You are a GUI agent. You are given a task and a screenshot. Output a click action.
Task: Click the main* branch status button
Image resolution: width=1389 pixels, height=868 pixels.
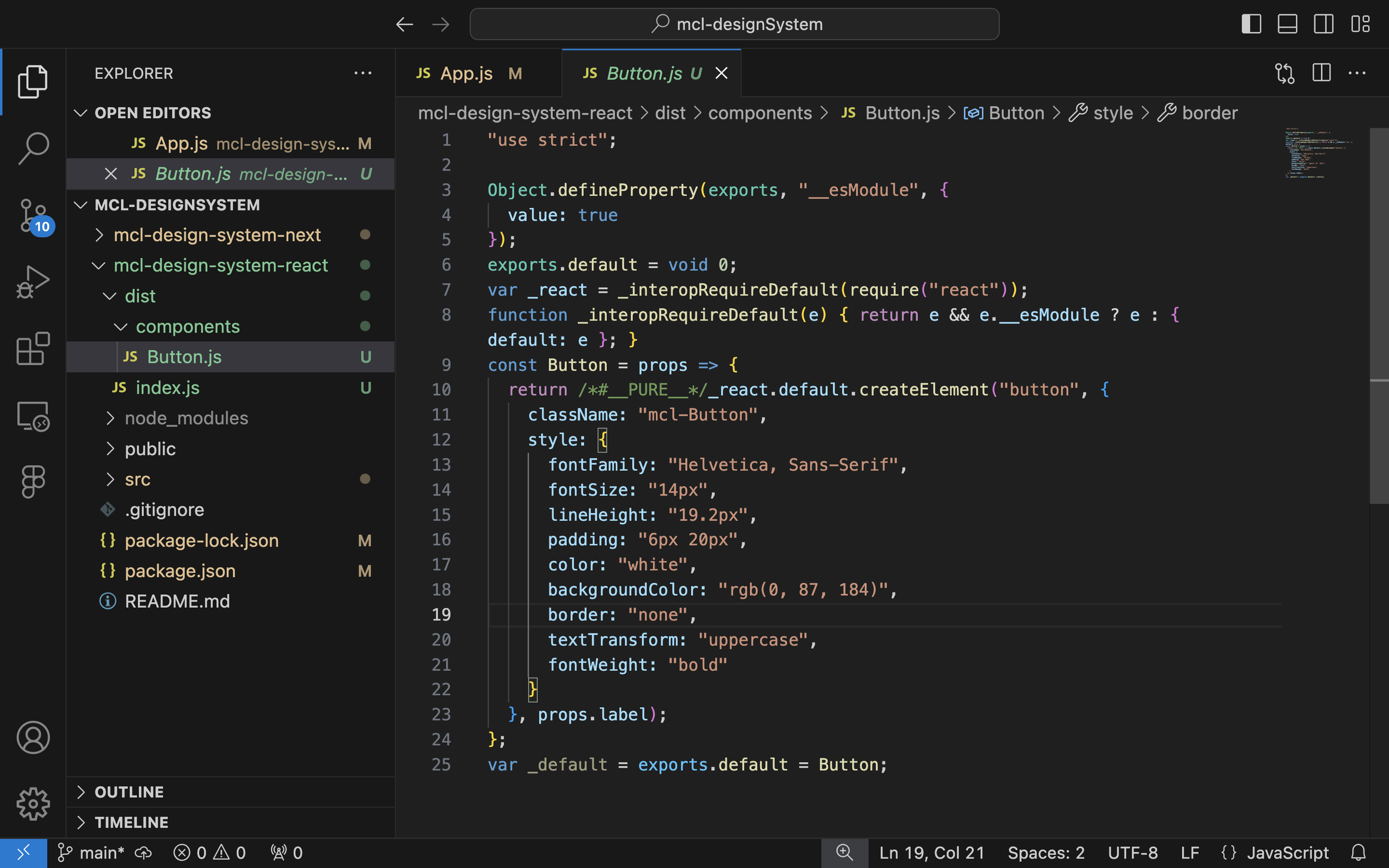click(92, 853)
